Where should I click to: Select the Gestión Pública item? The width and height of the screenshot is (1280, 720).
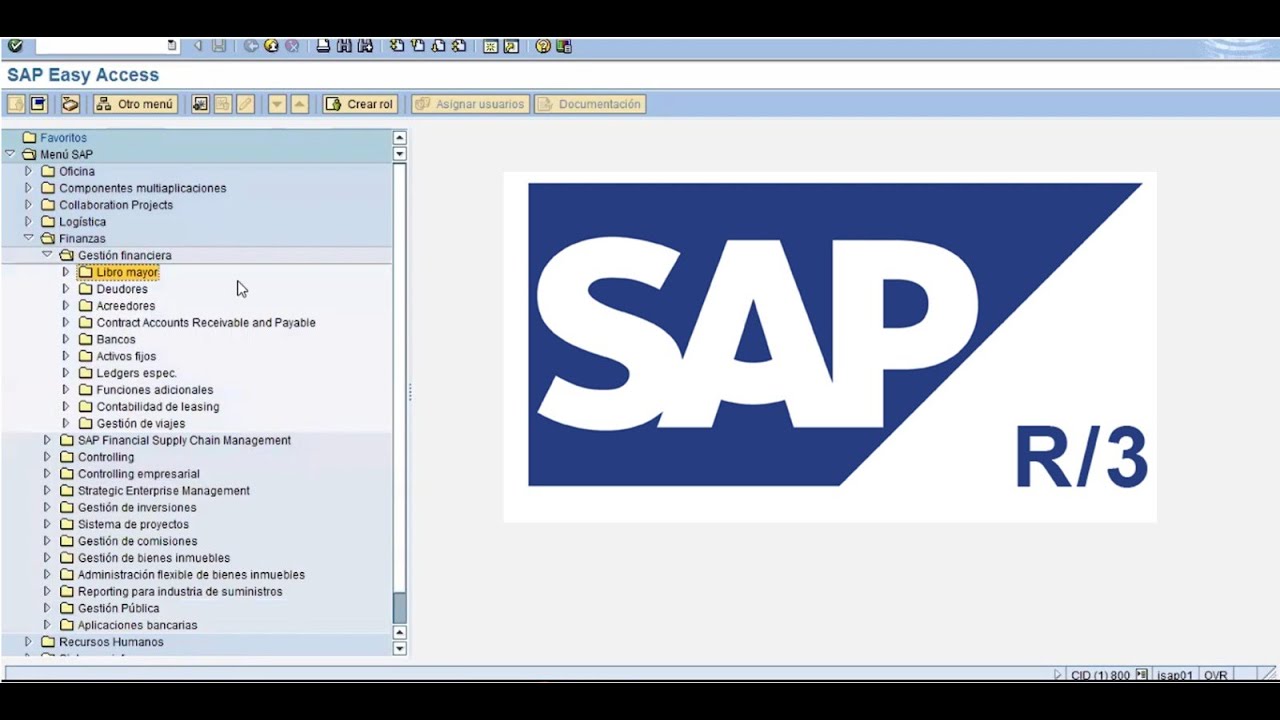click(x=119, y=608)
